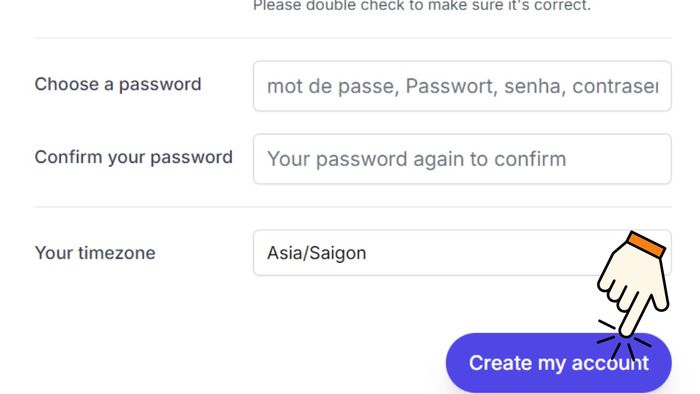Select the Asia/Saigon timezone value
Image resolution: width=700 pixels, height=394 pixels.
coord(317,253)
